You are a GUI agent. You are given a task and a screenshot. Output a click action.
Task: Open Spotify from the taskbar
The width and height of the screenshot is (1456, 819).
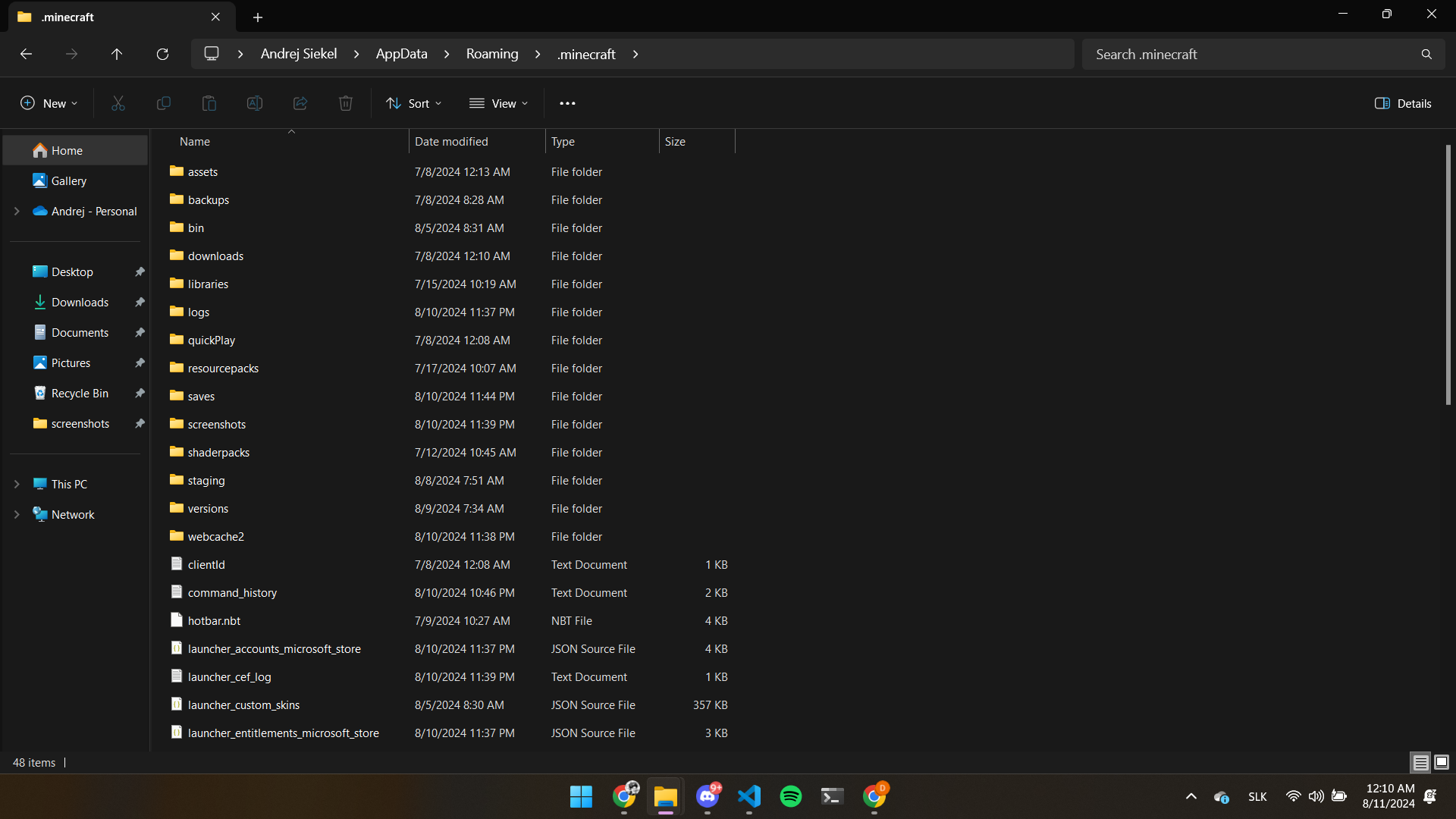click(x=791, y=796)
